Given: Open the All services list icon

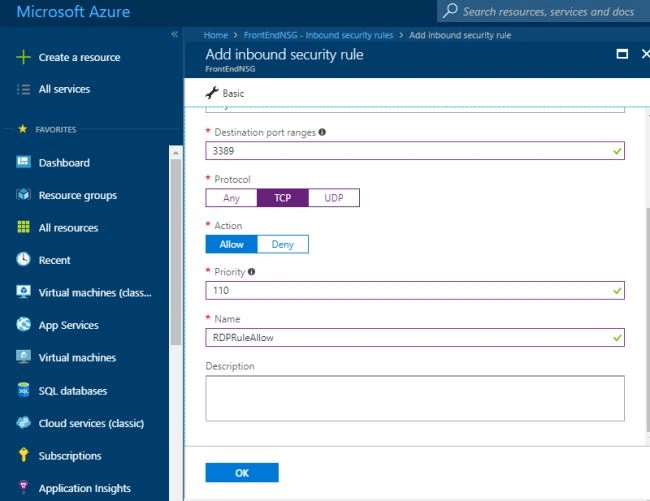Looking at the screenshot, I should pyautogui.click(x=24, y=89).
